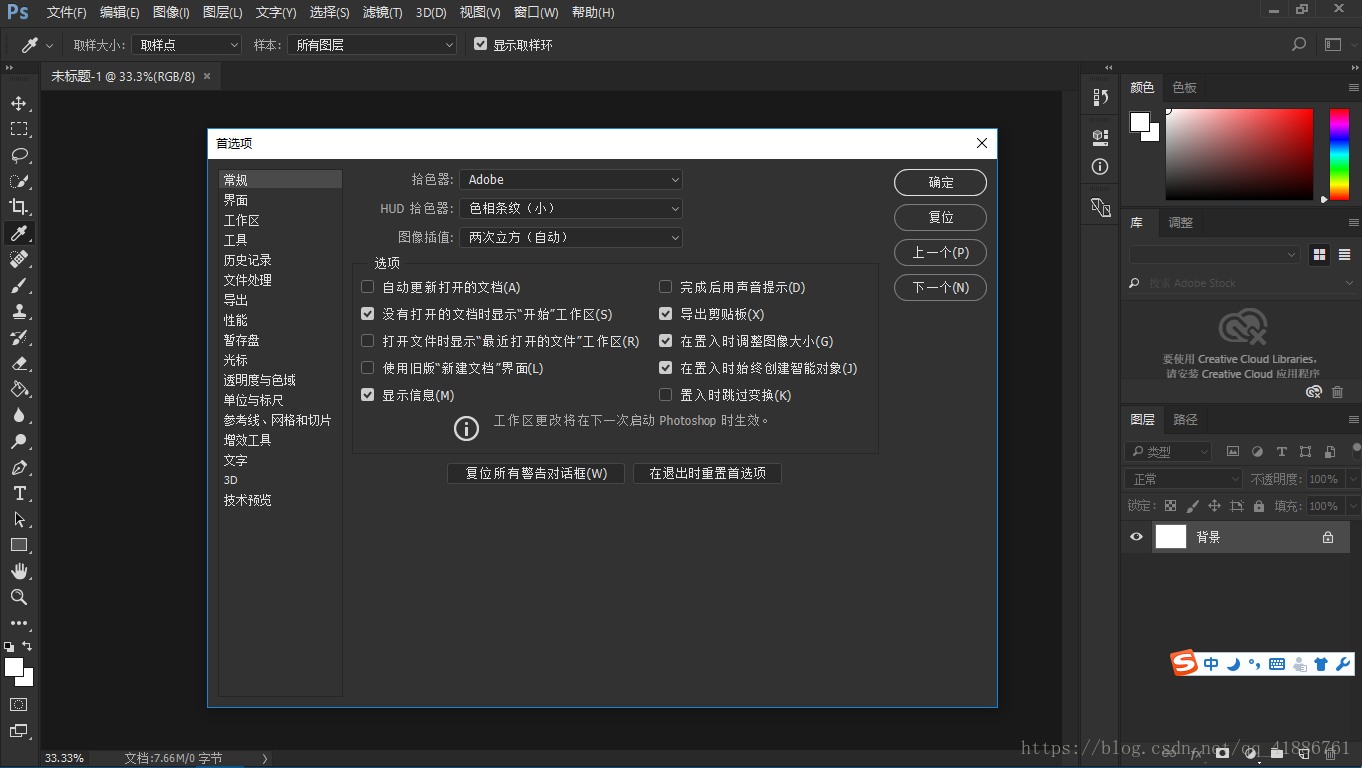Open the 文件(F) menu
The width and height of the screenshot is (1362, 768).
(x=67, y=13)
